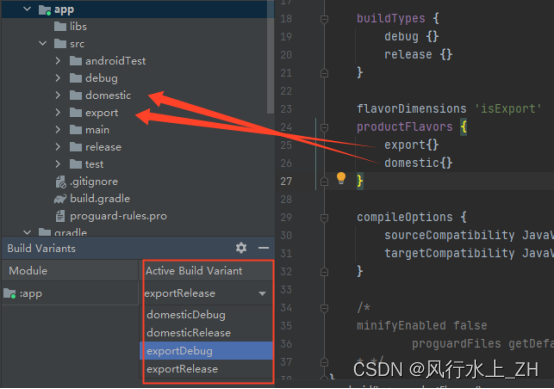The height and width of the screenshot is (389, 554).
Task: Select the .gitignore file
Action: click(x=94, y=182)
